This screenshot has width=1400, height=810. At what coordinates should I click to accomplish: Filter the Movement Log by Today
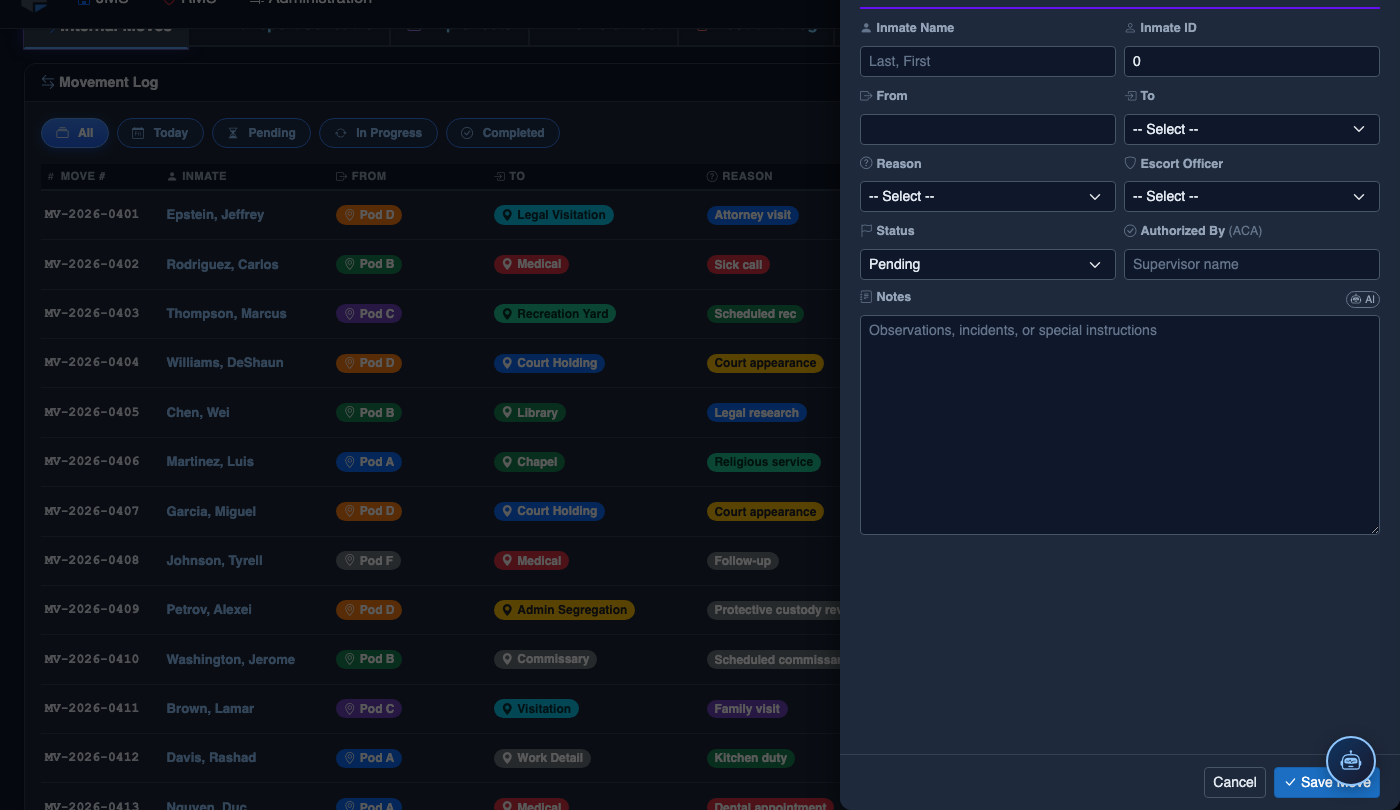pyautogui.click(x=160, y=133)
